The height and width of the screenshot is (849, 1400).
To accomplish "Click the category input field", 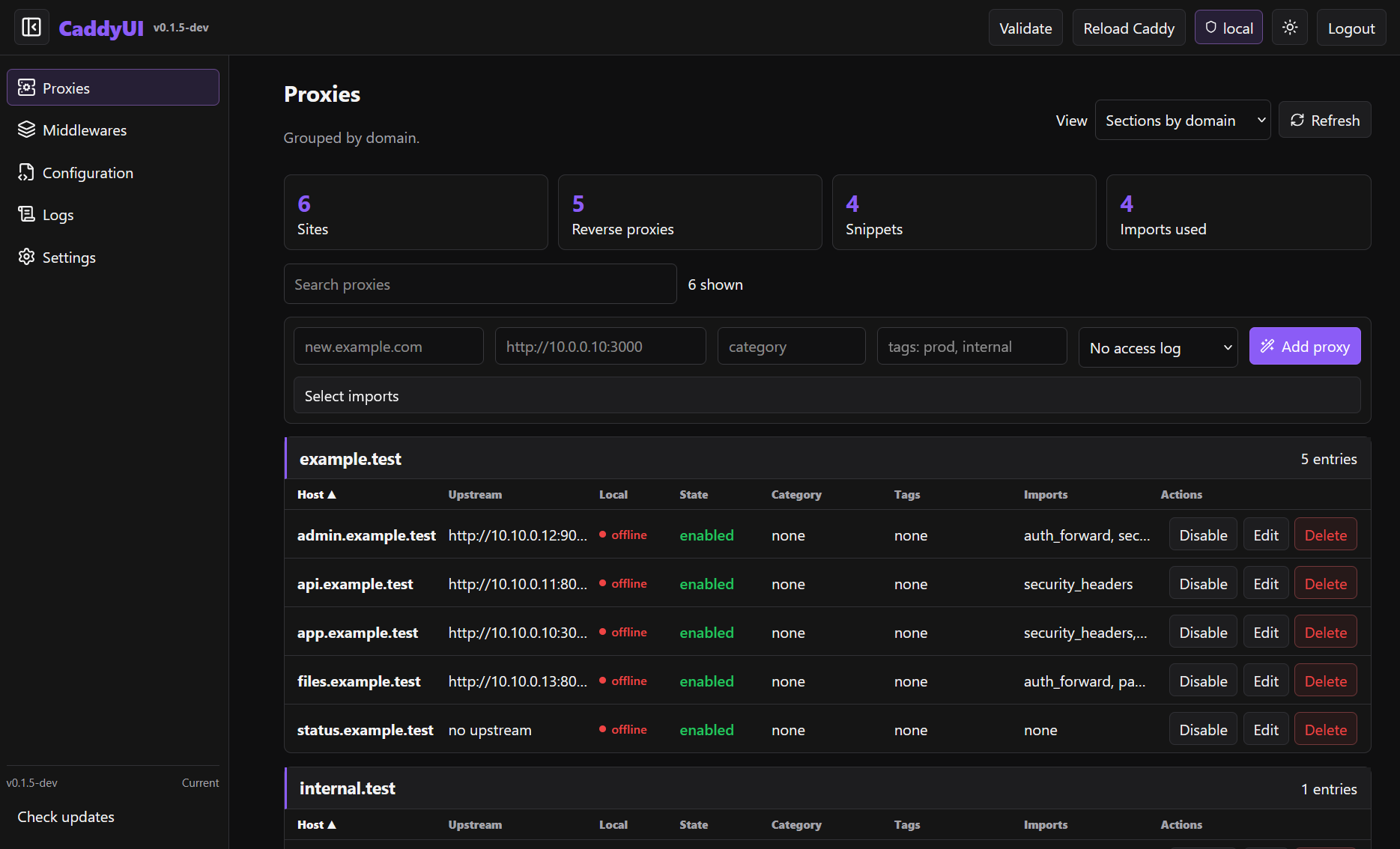I will [x=791, y=346].
